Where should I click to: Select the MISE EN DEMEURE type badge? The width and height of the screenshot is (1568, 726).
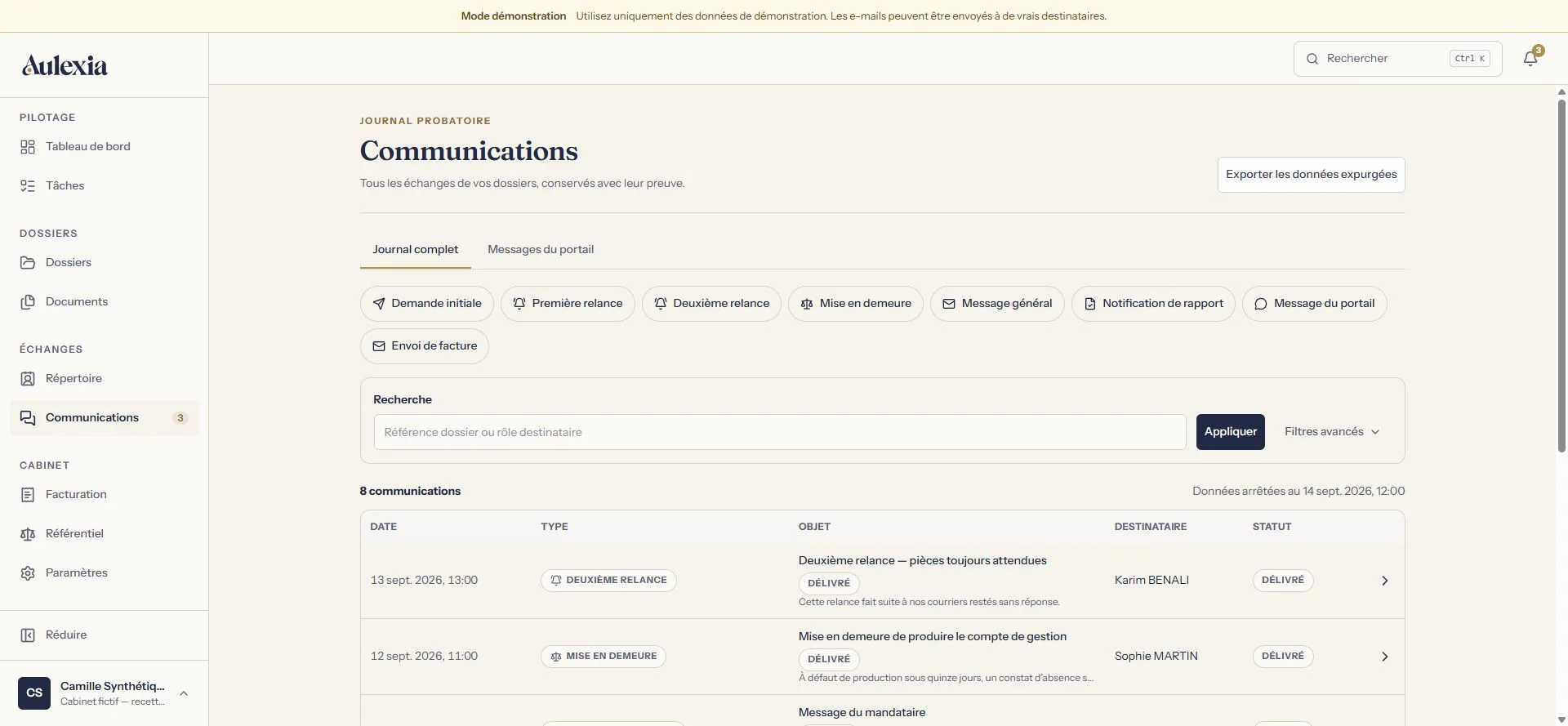[604, 657]
